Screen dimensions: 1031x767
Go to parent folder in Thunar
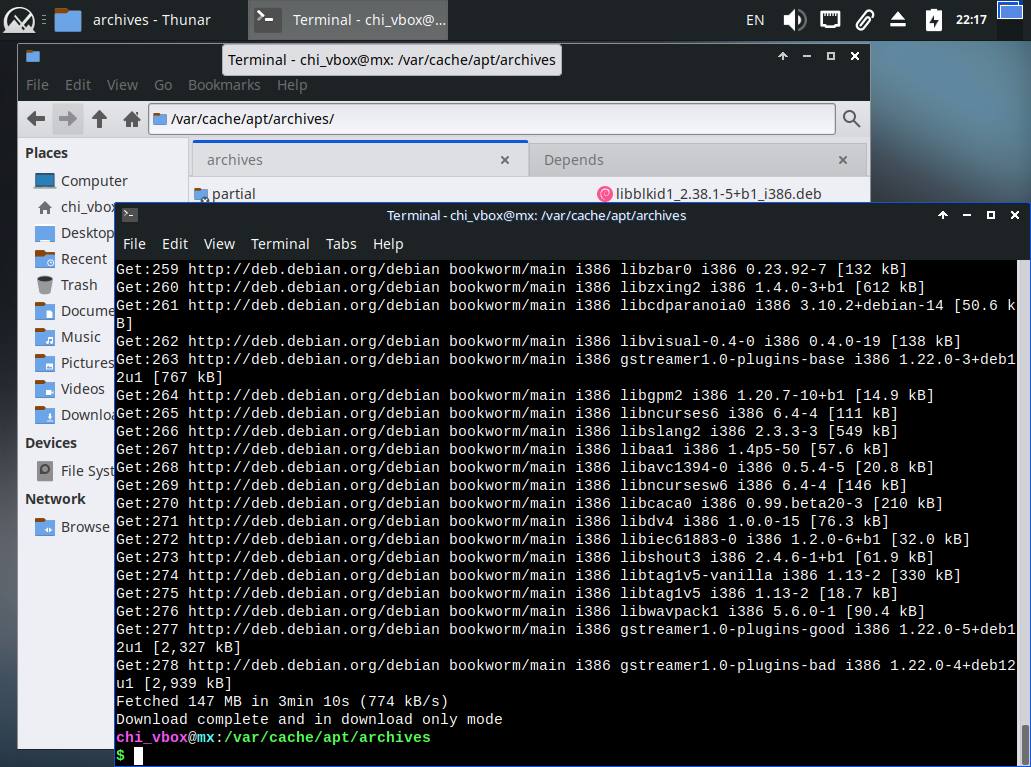point(99,119)
